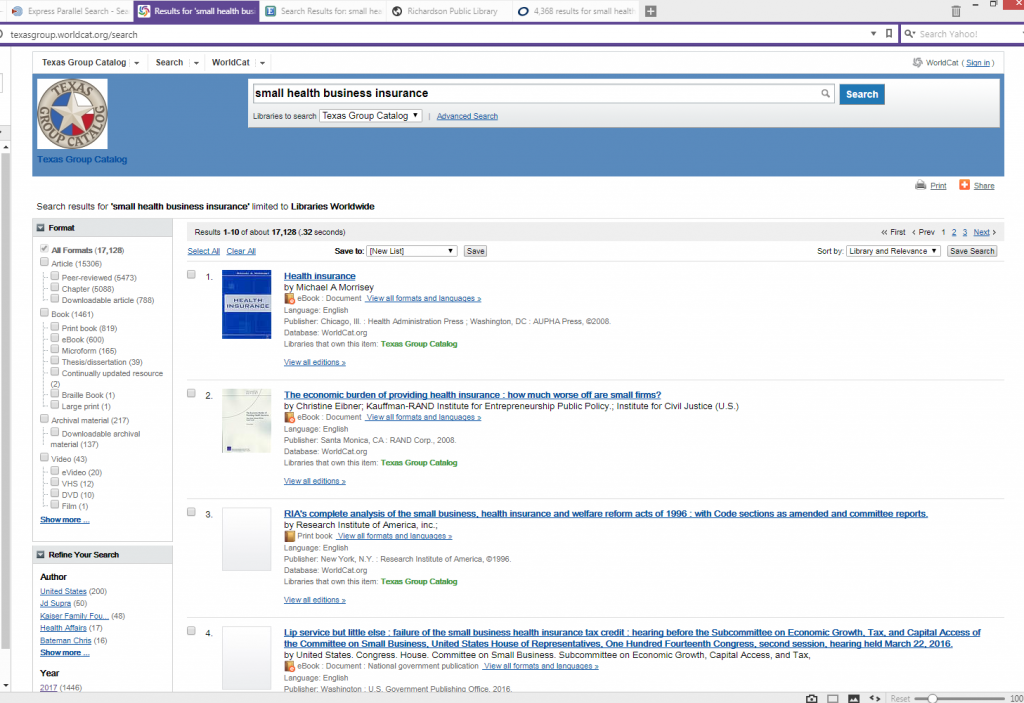The height and width of the screenshot is (703, 1024).
Task: Open Sort by Library and Relevance dropdown
Action: 893,251
